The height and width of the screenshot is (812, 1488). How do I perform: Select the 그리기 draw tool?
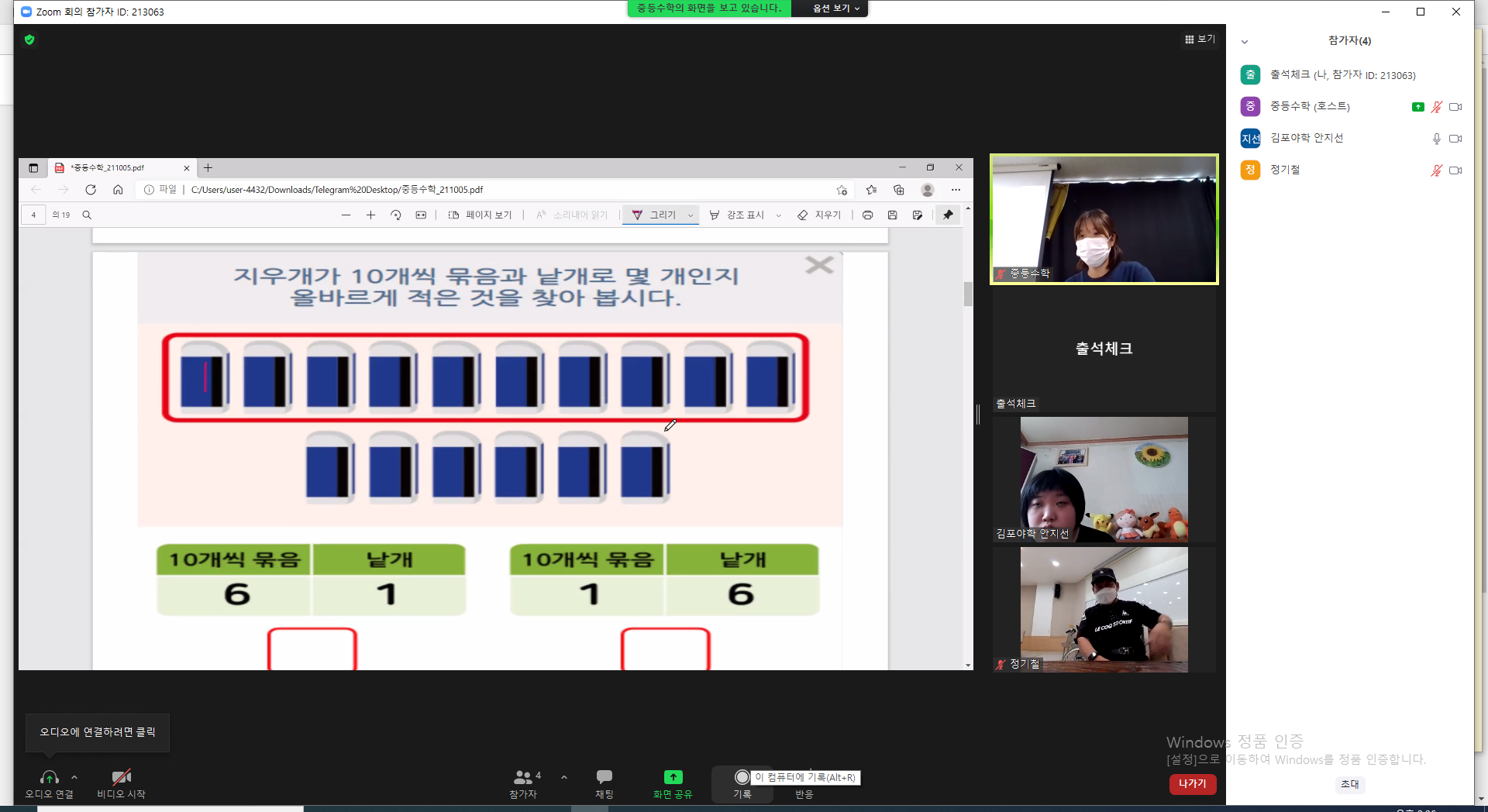click(654, 215)
